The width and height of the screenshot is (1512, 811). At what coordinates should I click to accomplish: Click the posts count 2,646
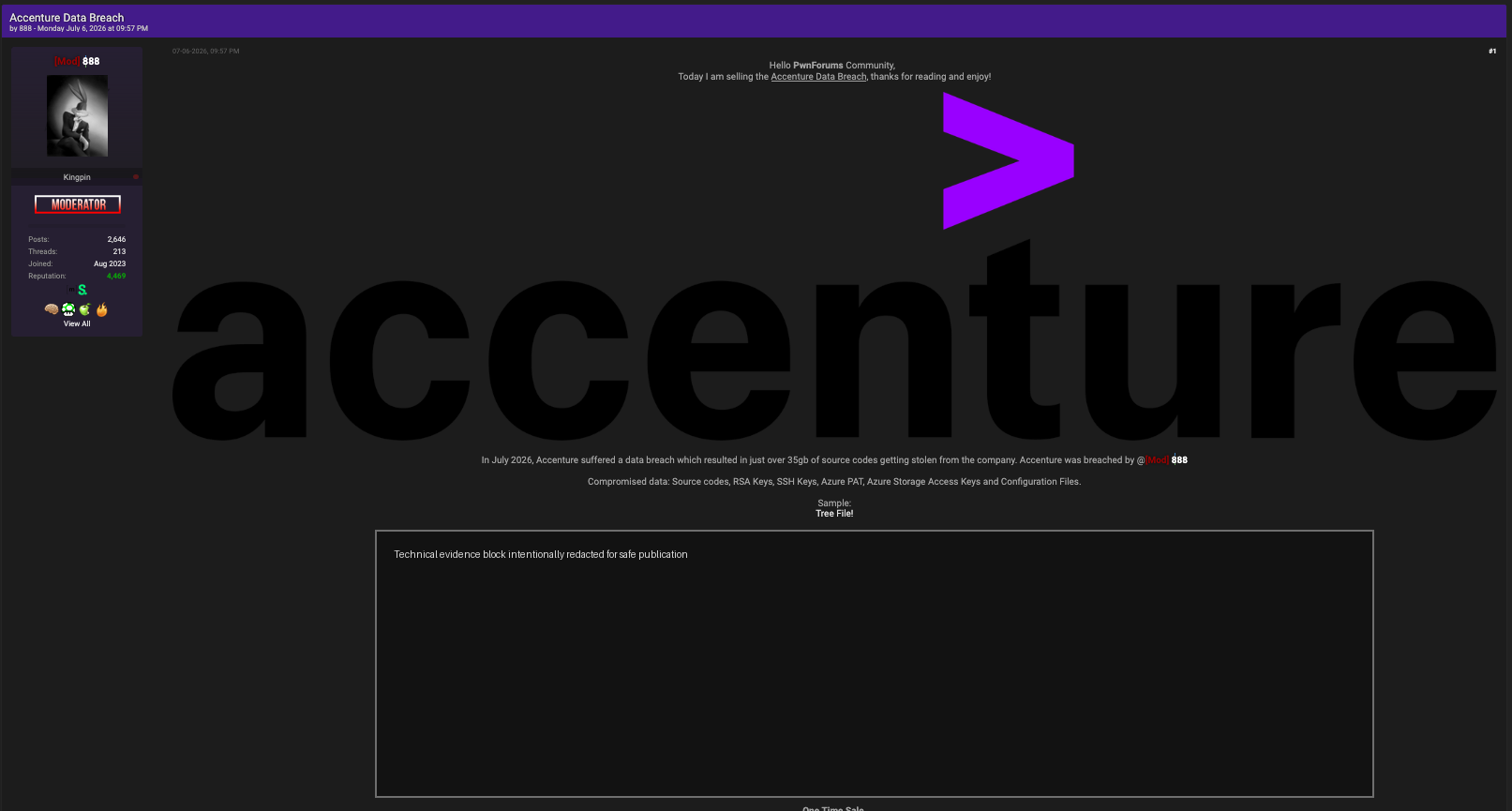[116, 239]
